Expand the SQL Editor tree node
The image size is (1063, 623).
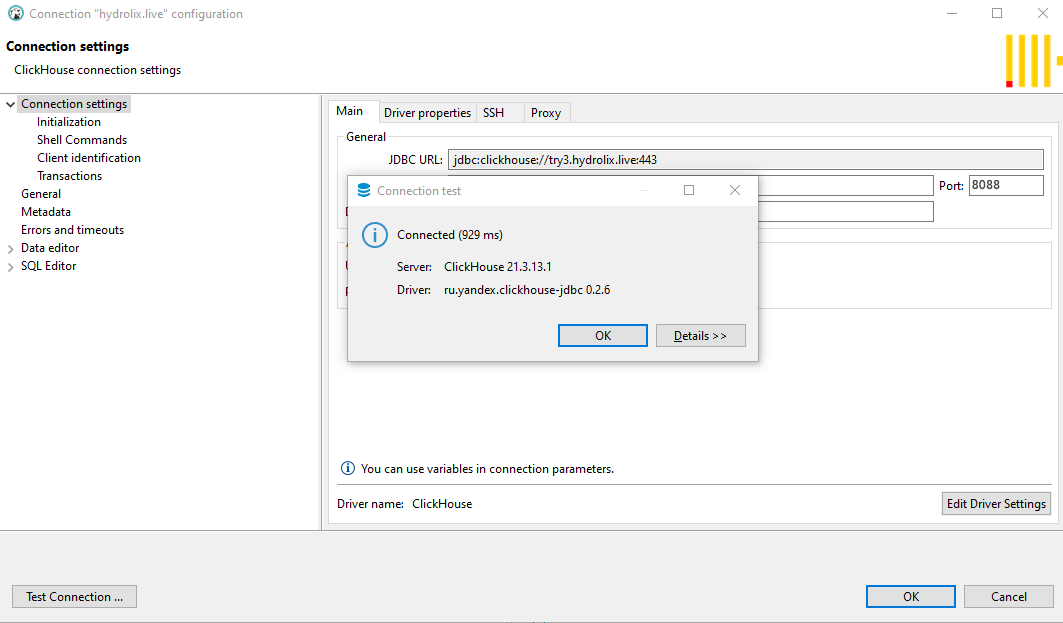click(10, 267)
